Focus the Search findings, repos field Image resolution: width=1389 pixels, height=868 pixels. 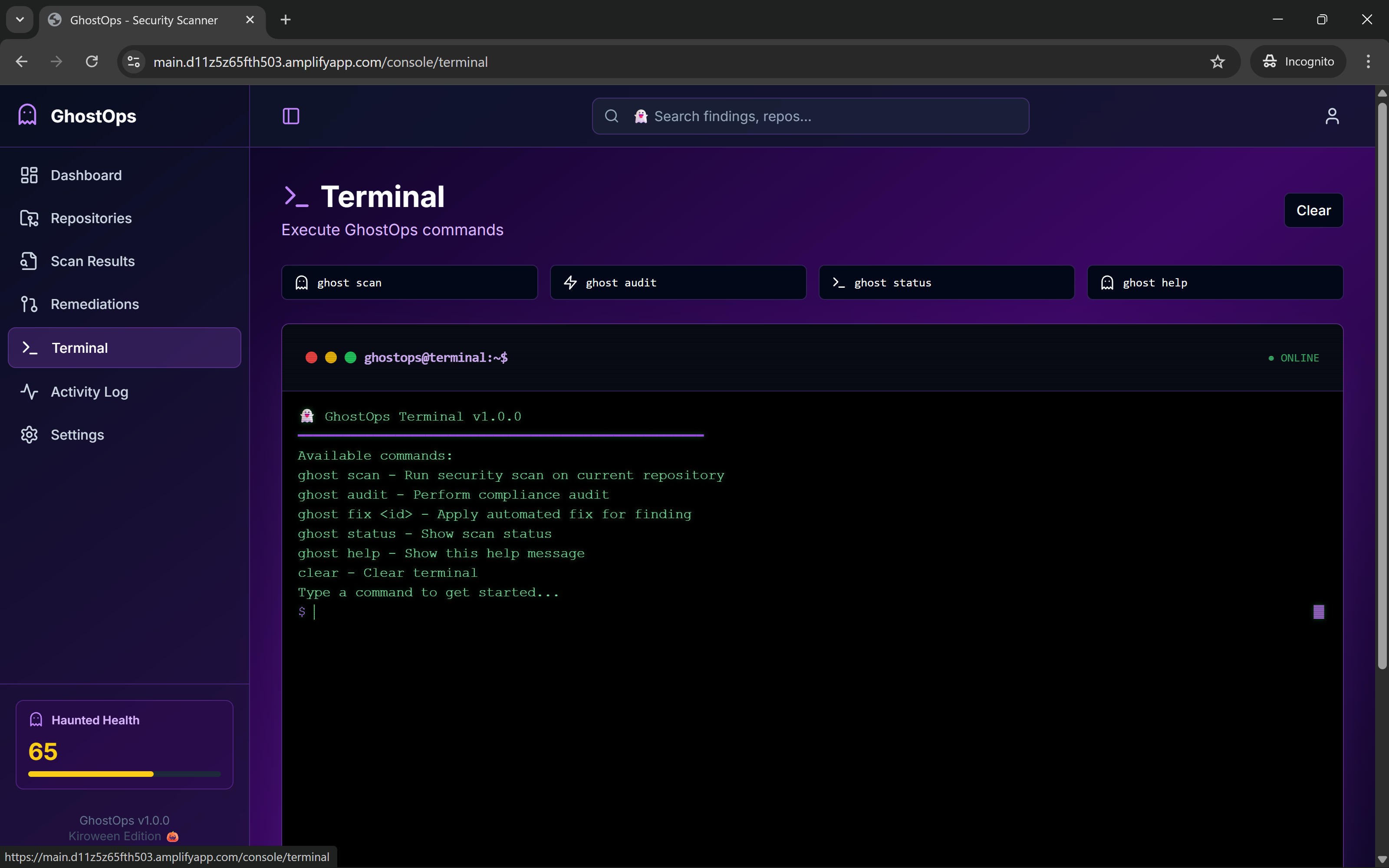click(826, 116)
